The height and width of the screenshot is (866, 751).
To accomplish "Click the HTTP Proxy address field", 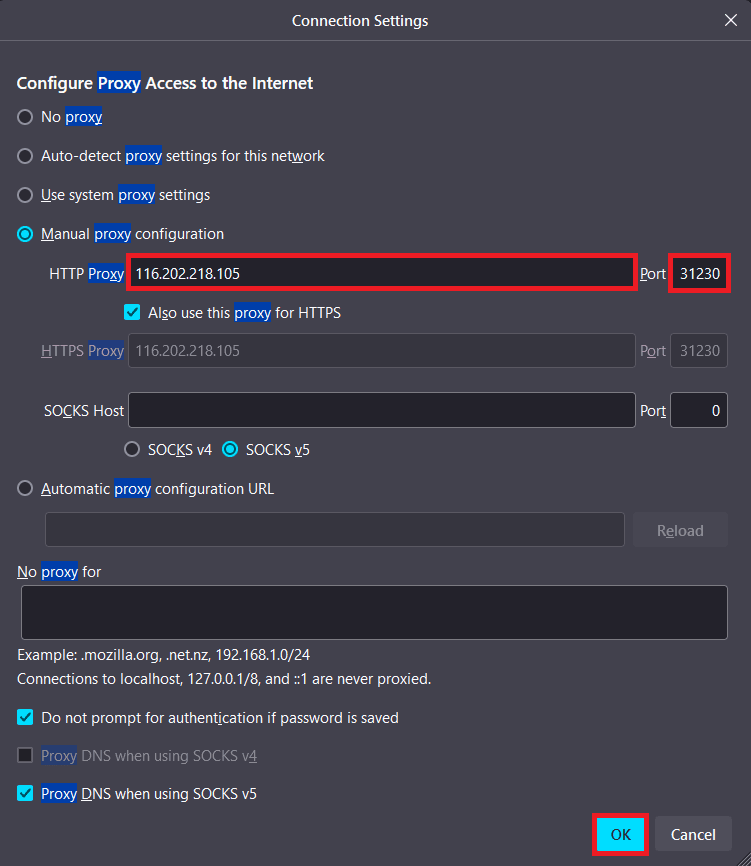I will [382, 273].
